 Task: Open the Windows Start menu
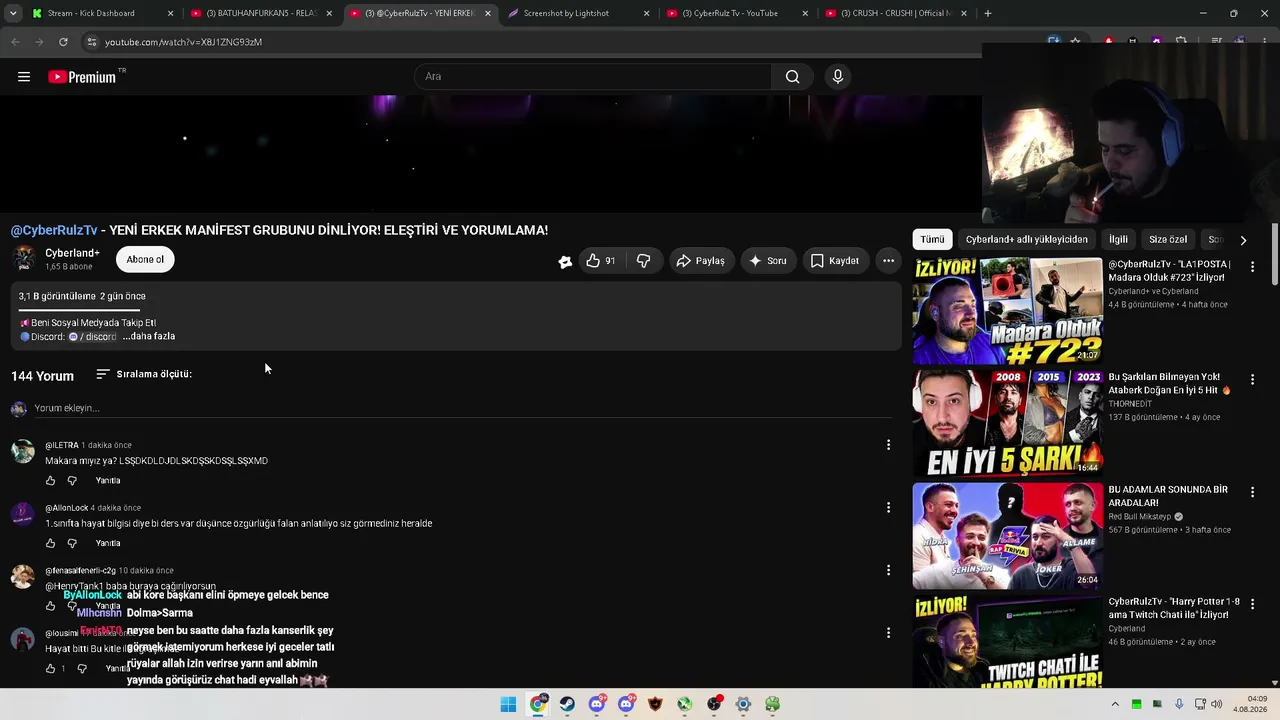[x=508, y=704]
